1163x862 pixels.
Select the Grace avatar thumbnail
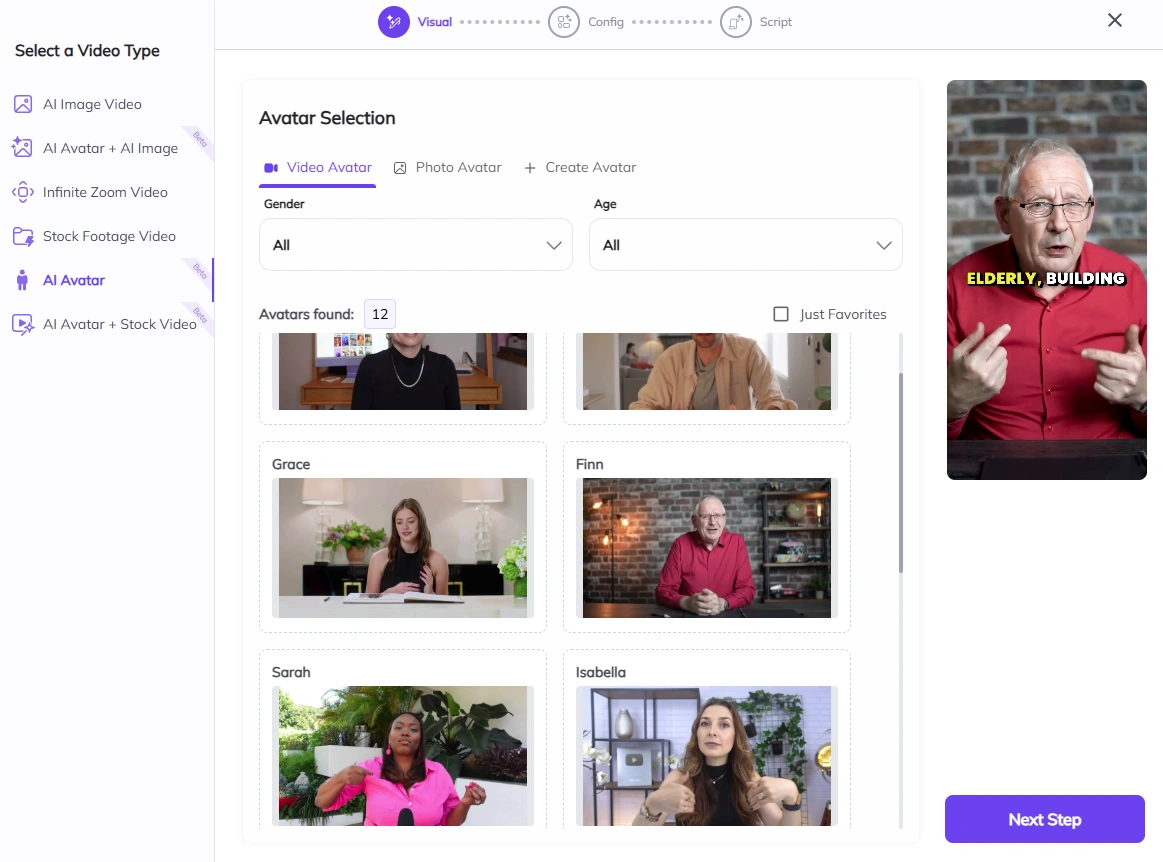(x=403, y=547)
